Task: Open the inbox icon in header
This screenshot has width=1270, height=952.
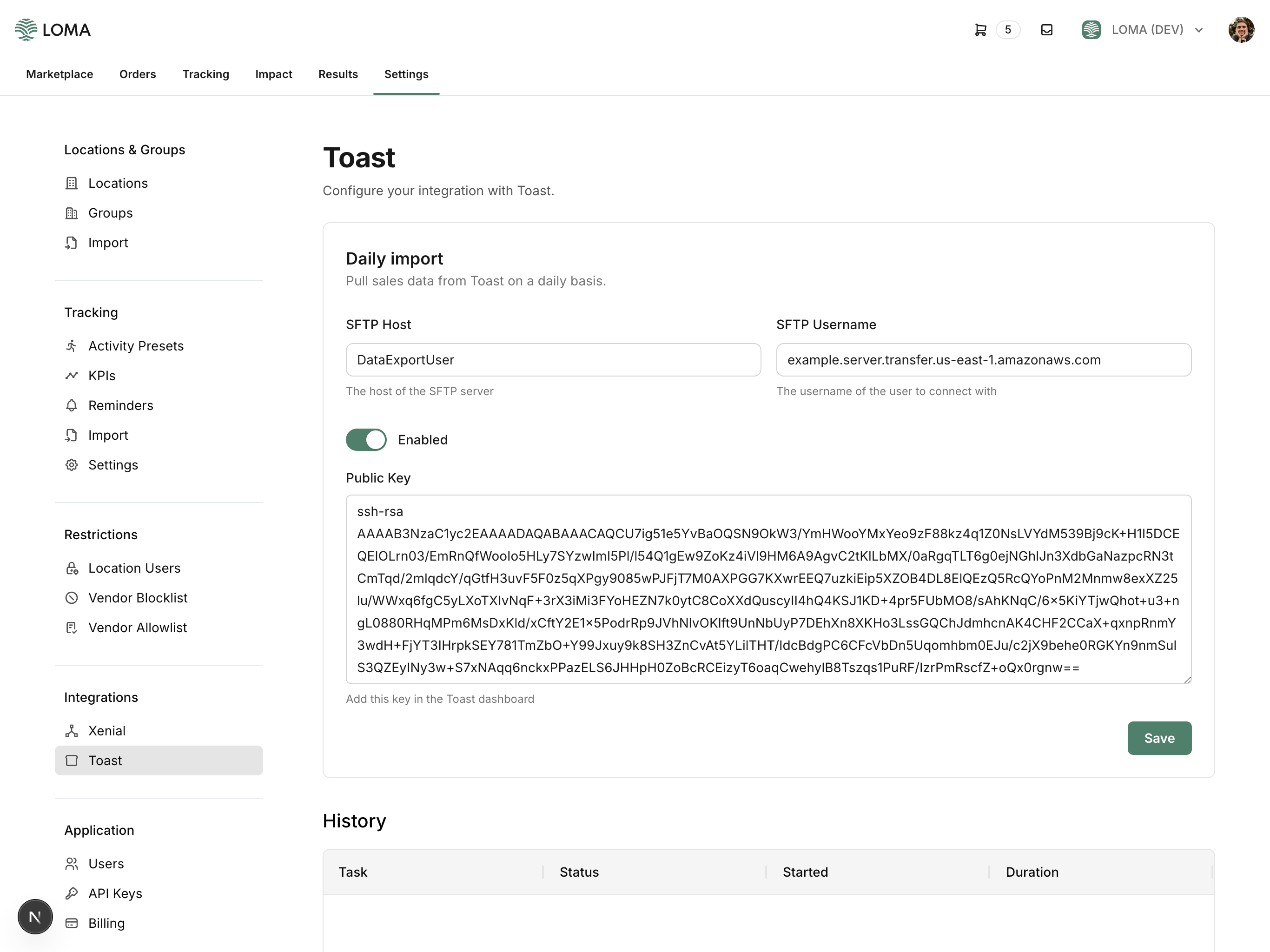Action: point(1046,30)
